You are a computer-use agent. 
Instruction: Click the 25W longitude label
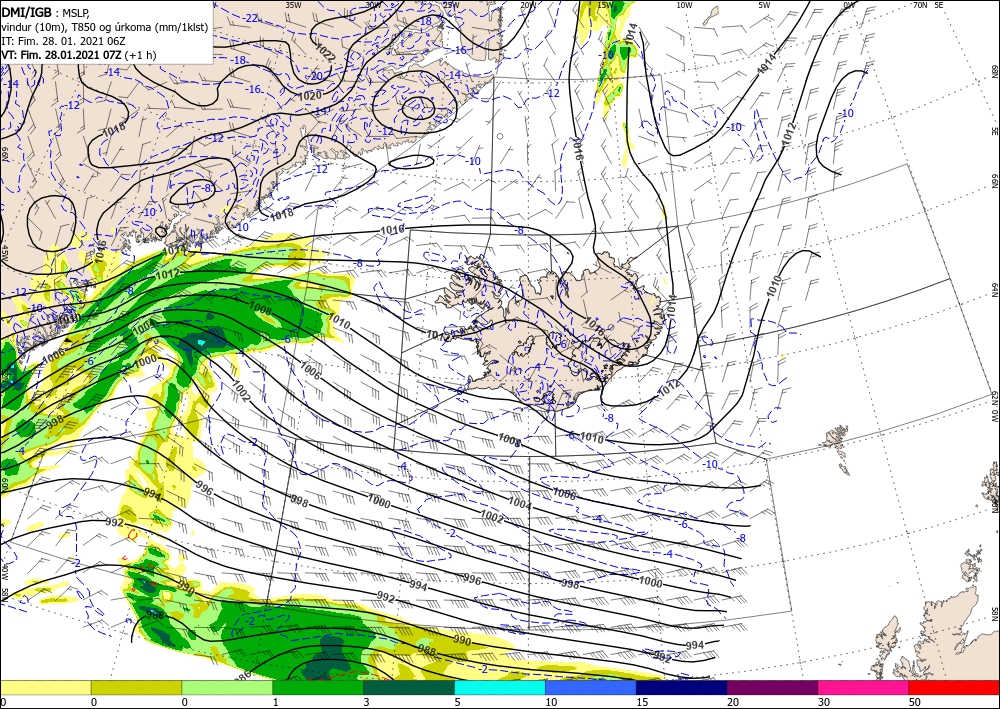[x=451, y=5]
